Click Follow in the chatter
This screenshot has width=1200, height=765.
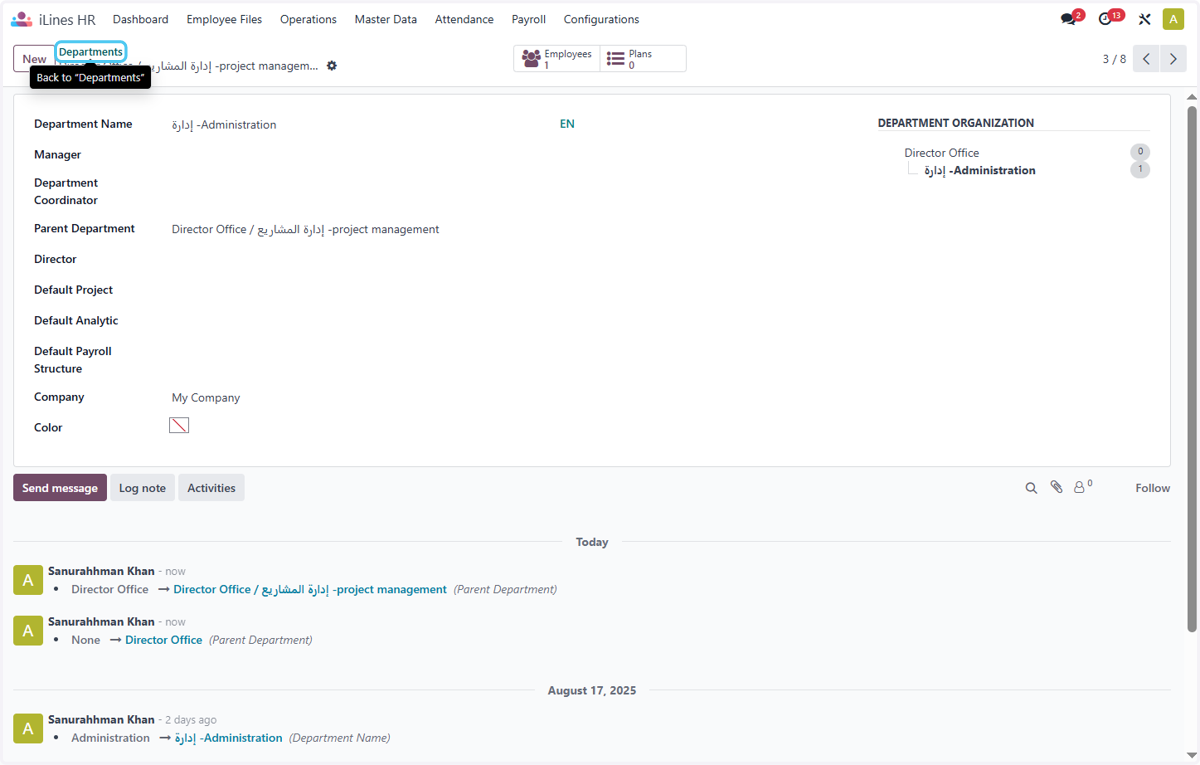[1152, 488]
